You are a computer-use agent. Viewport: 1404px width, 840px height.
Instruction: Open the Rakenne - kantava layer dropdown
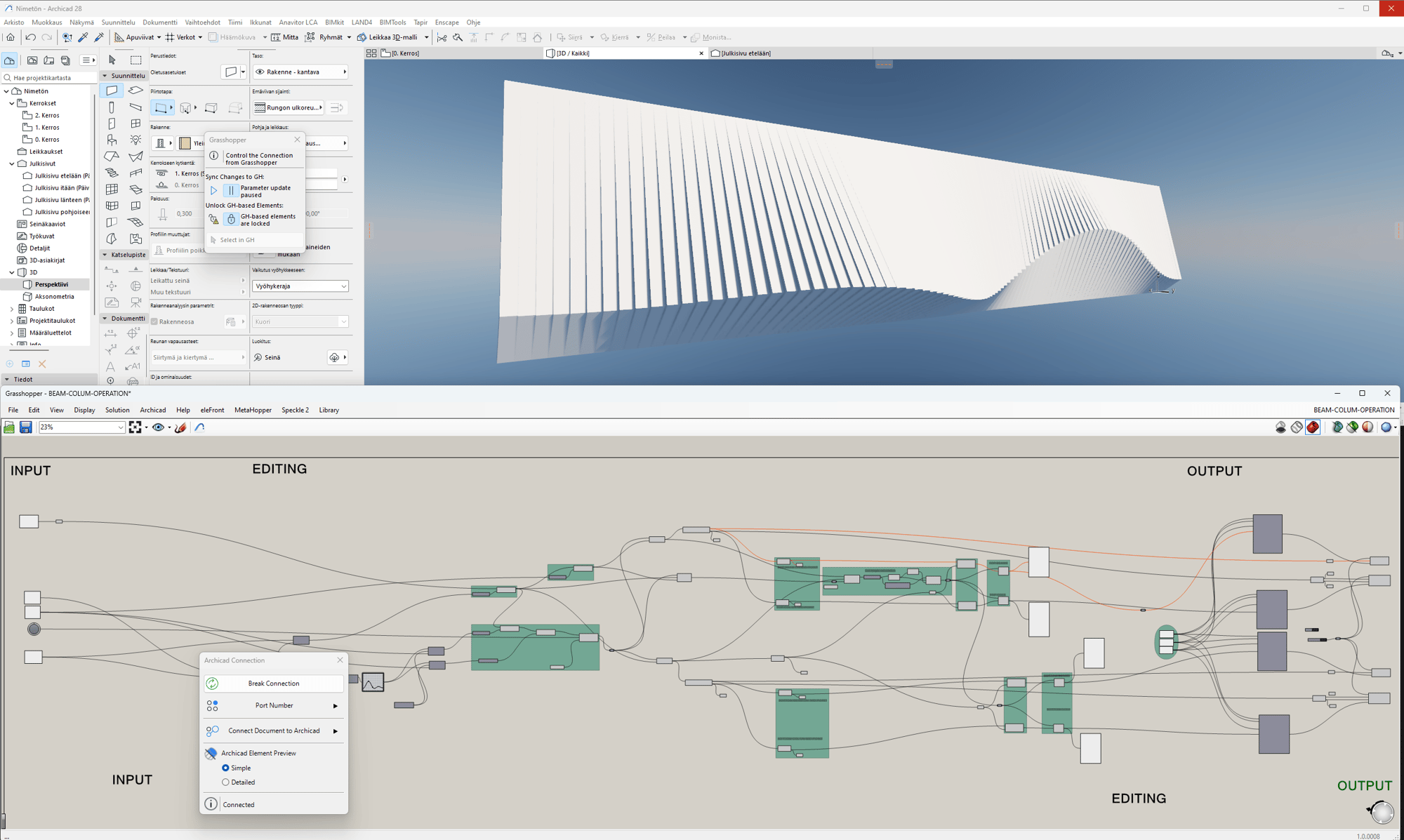300,72
